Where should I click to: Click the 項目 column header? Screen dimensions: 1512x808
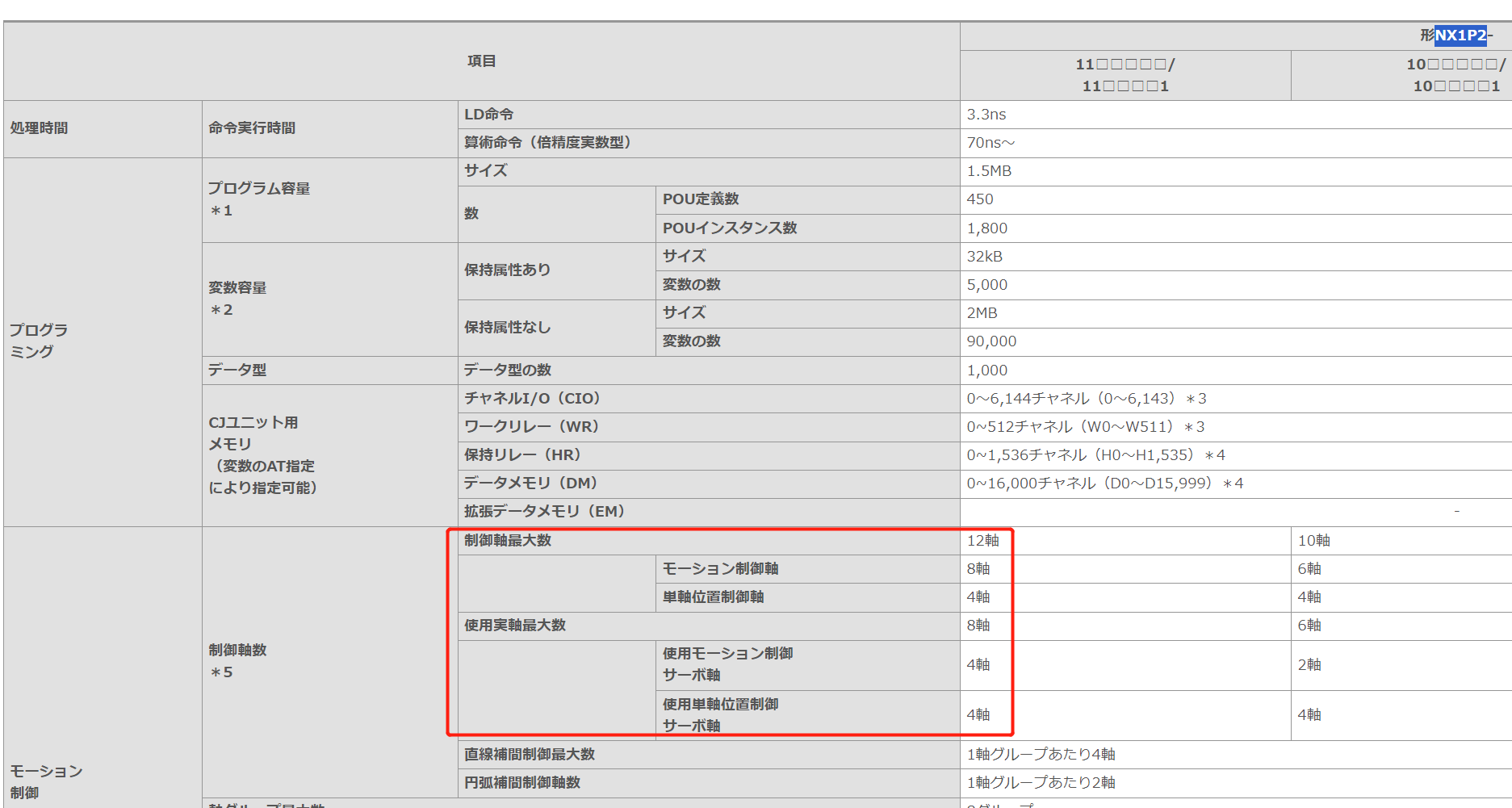point(481,61)
